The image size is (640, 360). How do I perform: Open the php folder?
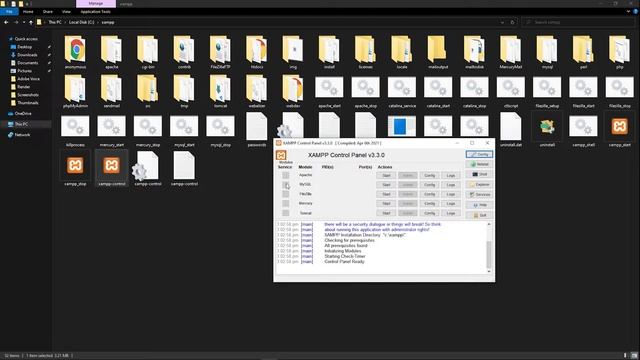620,52
